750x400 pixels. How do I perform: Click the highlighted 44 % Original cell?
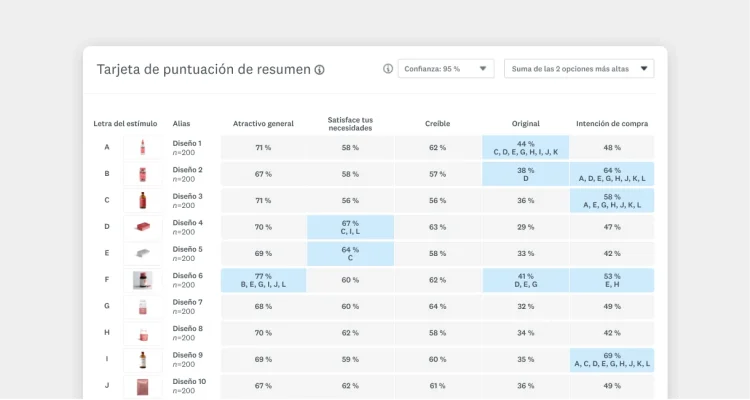coord(525,148)
